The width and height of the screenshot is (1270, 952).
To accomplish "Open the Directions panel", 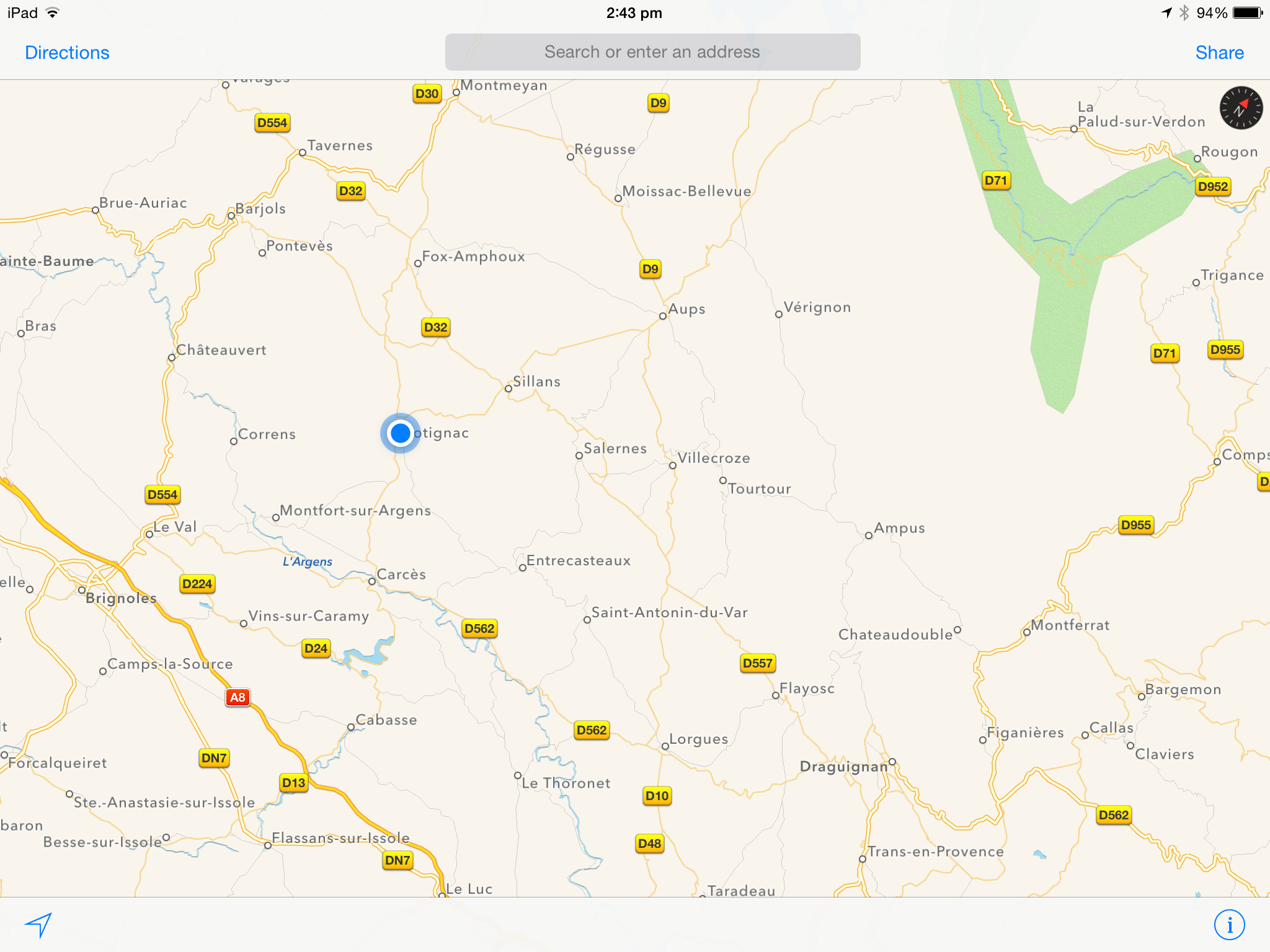I will point(67,53).
